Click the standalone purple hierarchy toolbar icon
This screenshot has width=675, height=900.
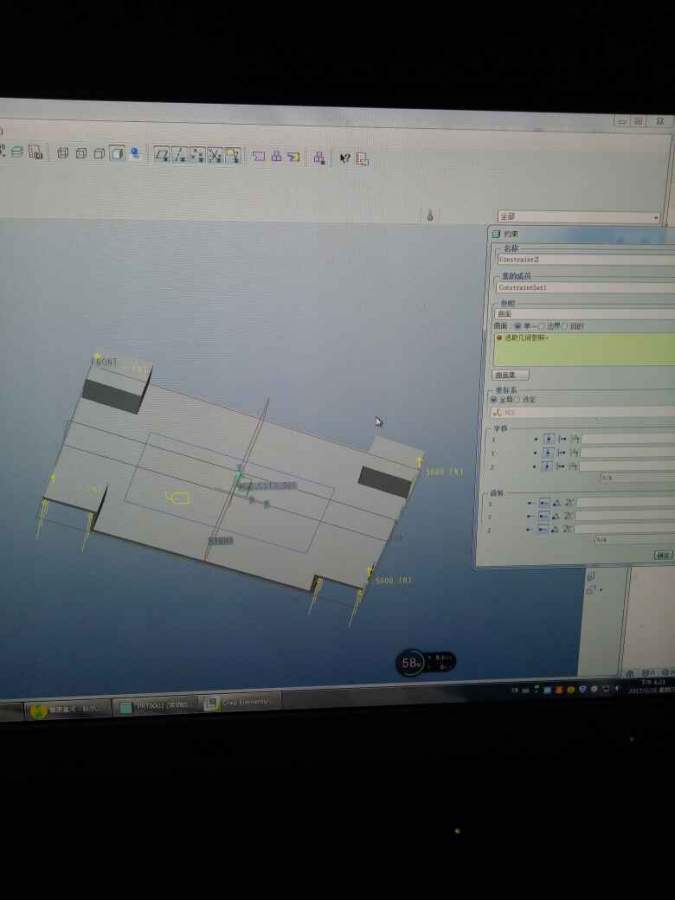click(x=320, y=158)
